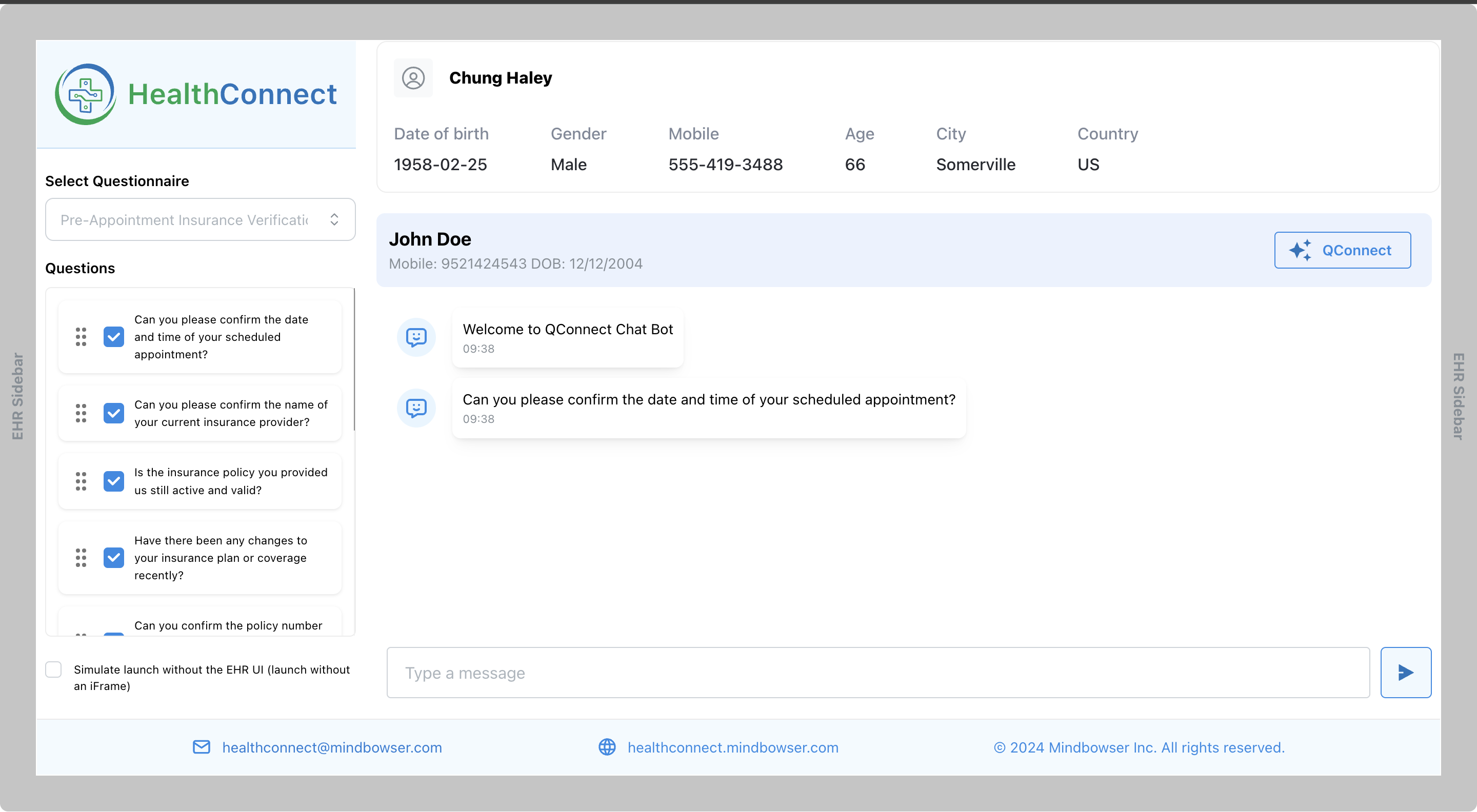Click the chat bot icon beside the welcome message

click(x=416, y=337)
